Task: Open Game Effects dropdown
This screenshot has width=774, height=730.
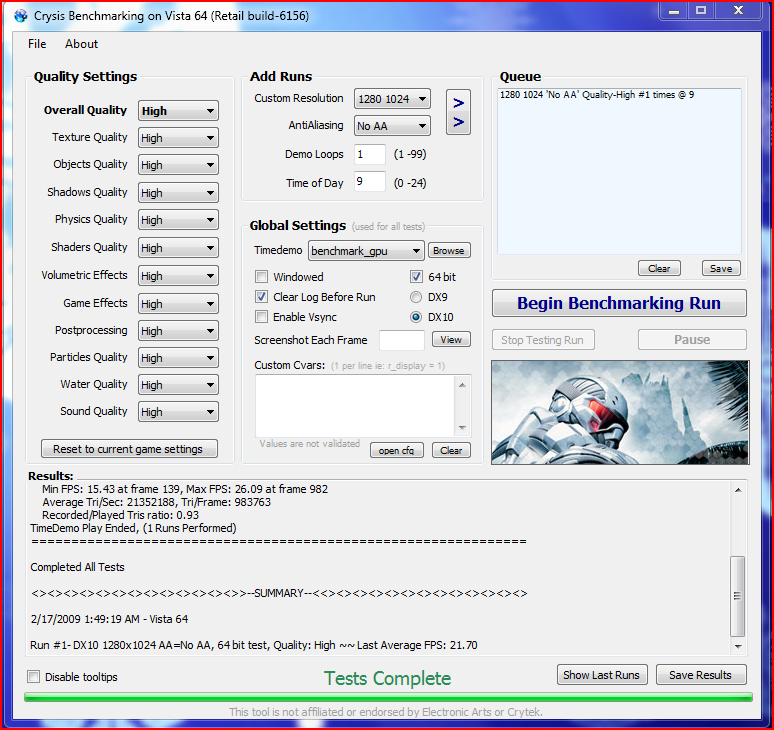Action: (x=178, y=304)
